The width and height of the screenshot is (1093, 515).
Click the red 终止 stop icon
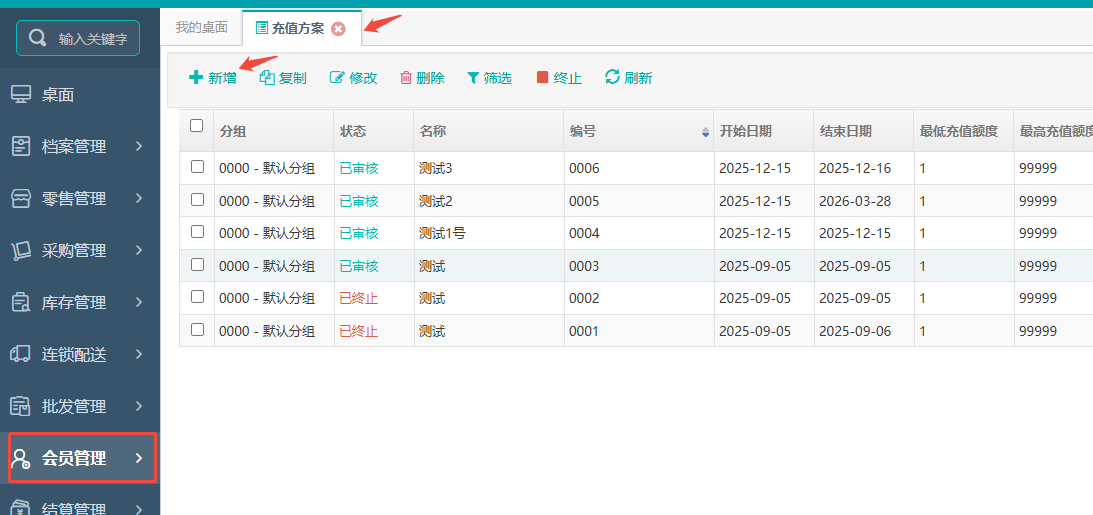[542, 77]
